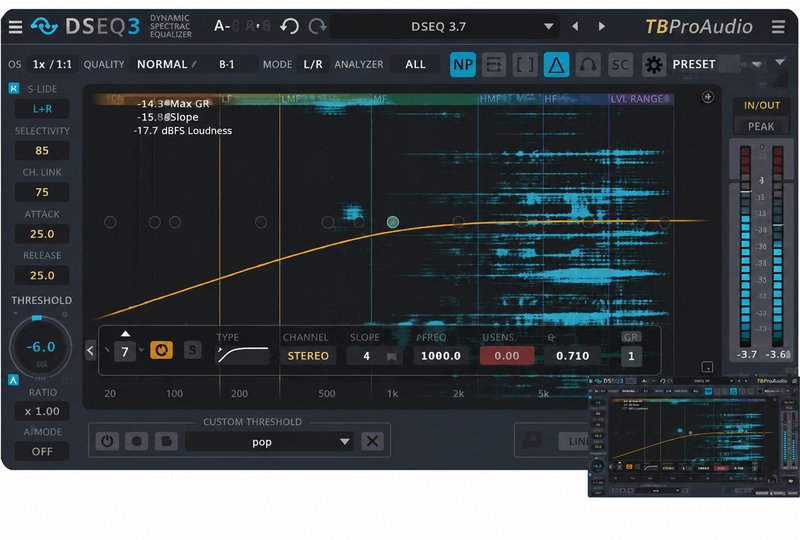The height and width of the screenshot is (540, 800).
Task: Open the filter TYPE shape selector
Action: pos(243,355)
